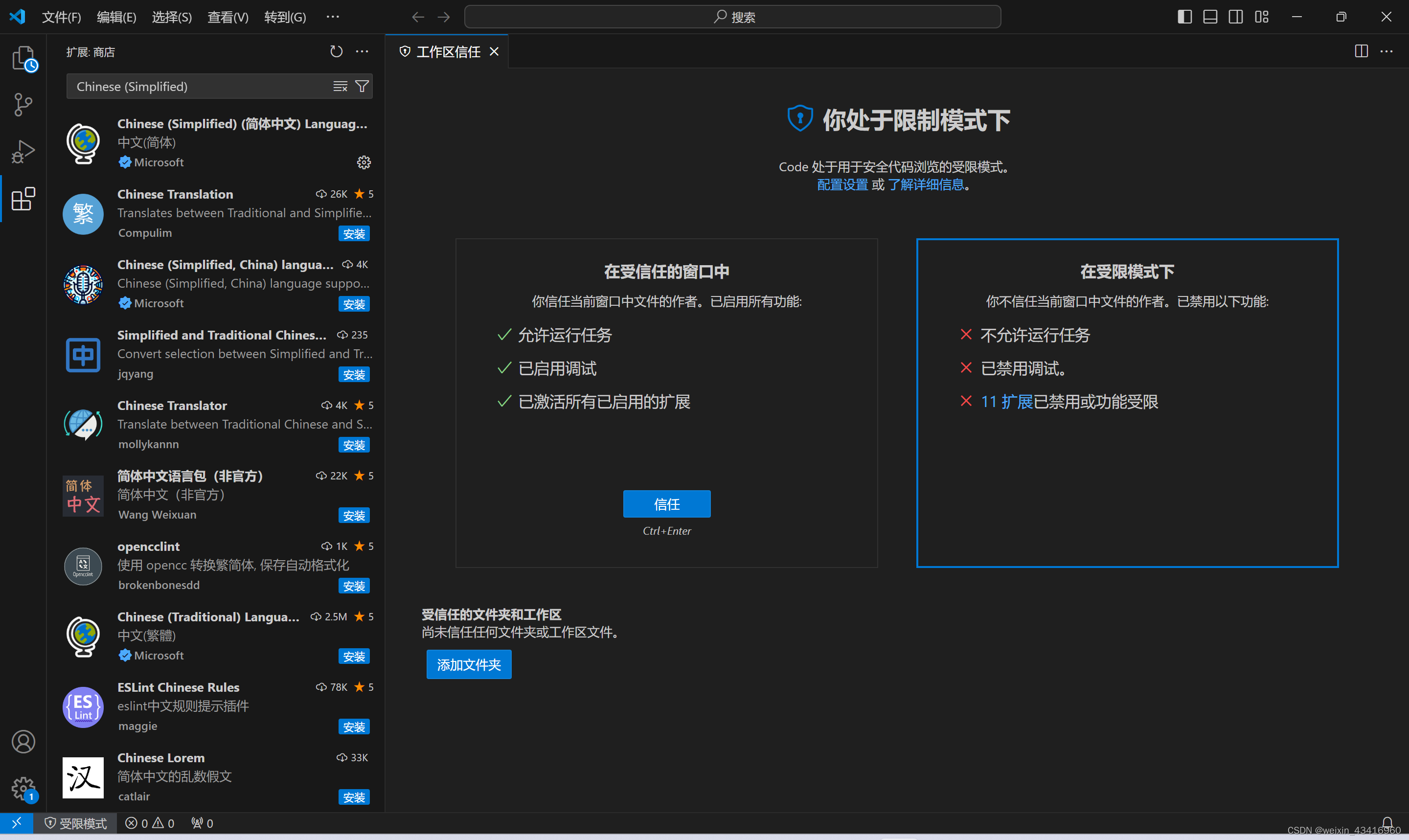Clear extensions search results icon
Screen dimensions: 1409x840
pos(340,86)
